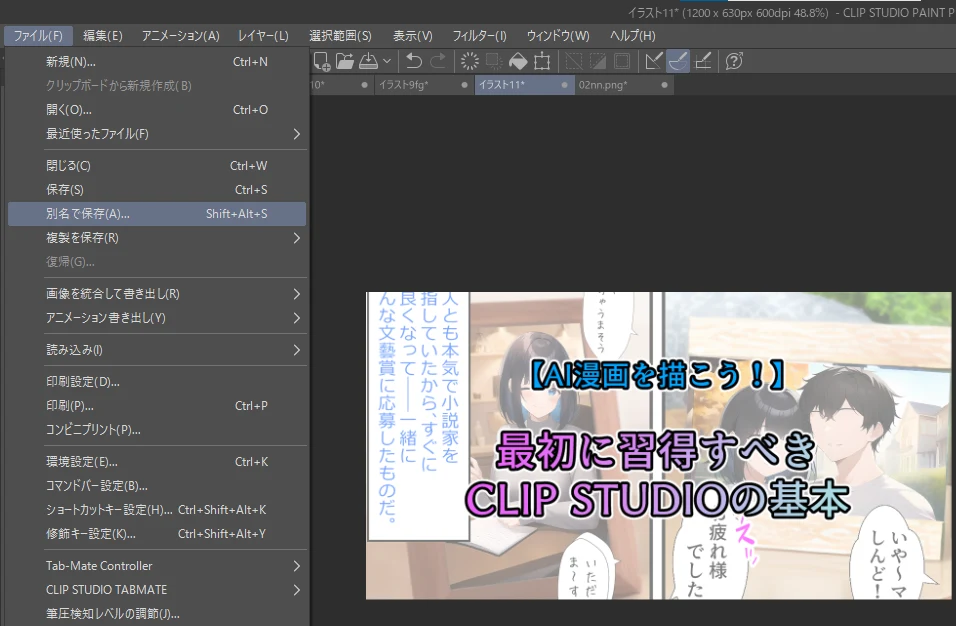Screen dimensions: 956x626
Task: Close the イラスト11* tab via its dot
Action: point(565,85)
